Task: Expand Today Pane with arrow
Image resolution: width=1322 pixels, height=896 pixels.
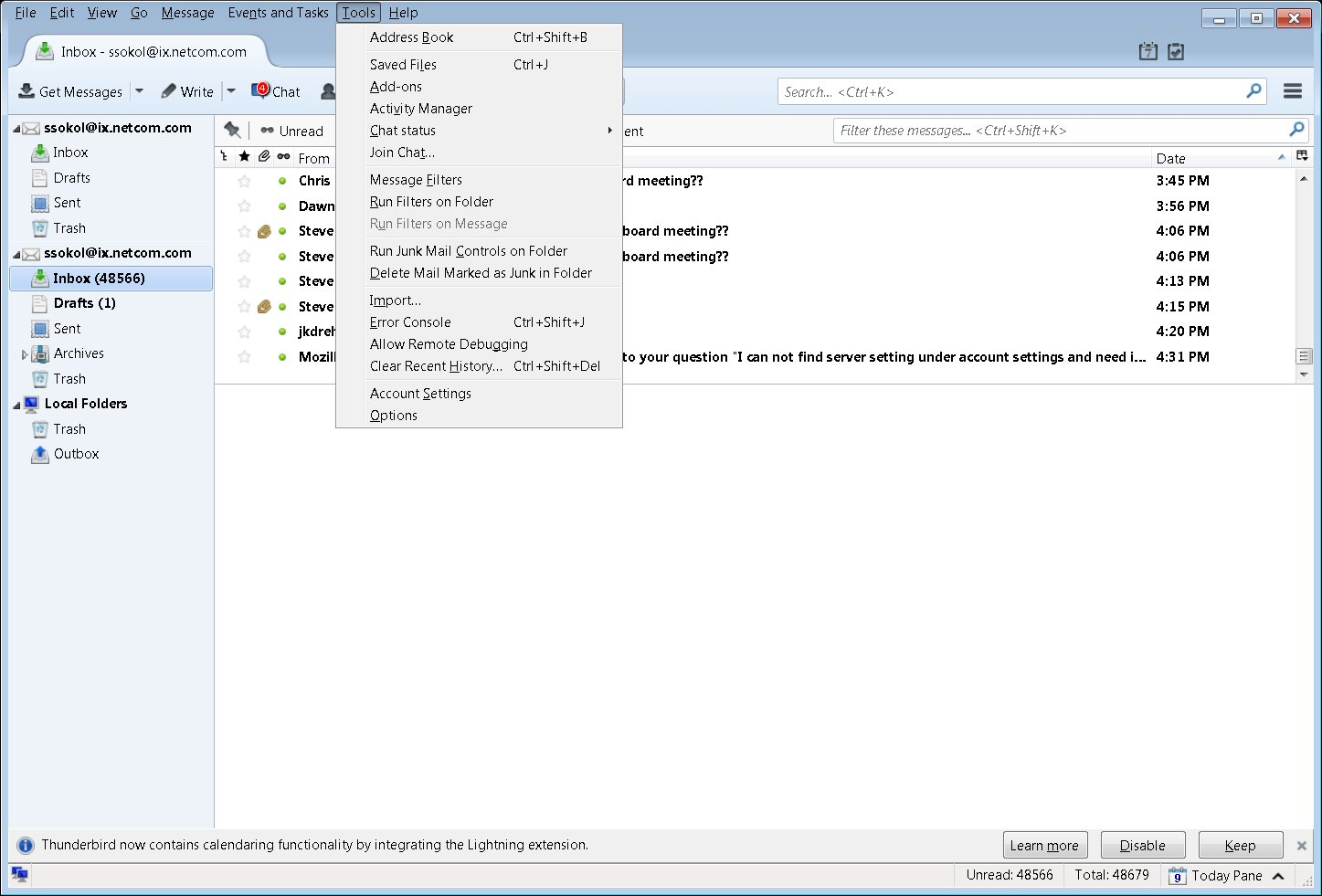Action: [x=1278, y=876]
